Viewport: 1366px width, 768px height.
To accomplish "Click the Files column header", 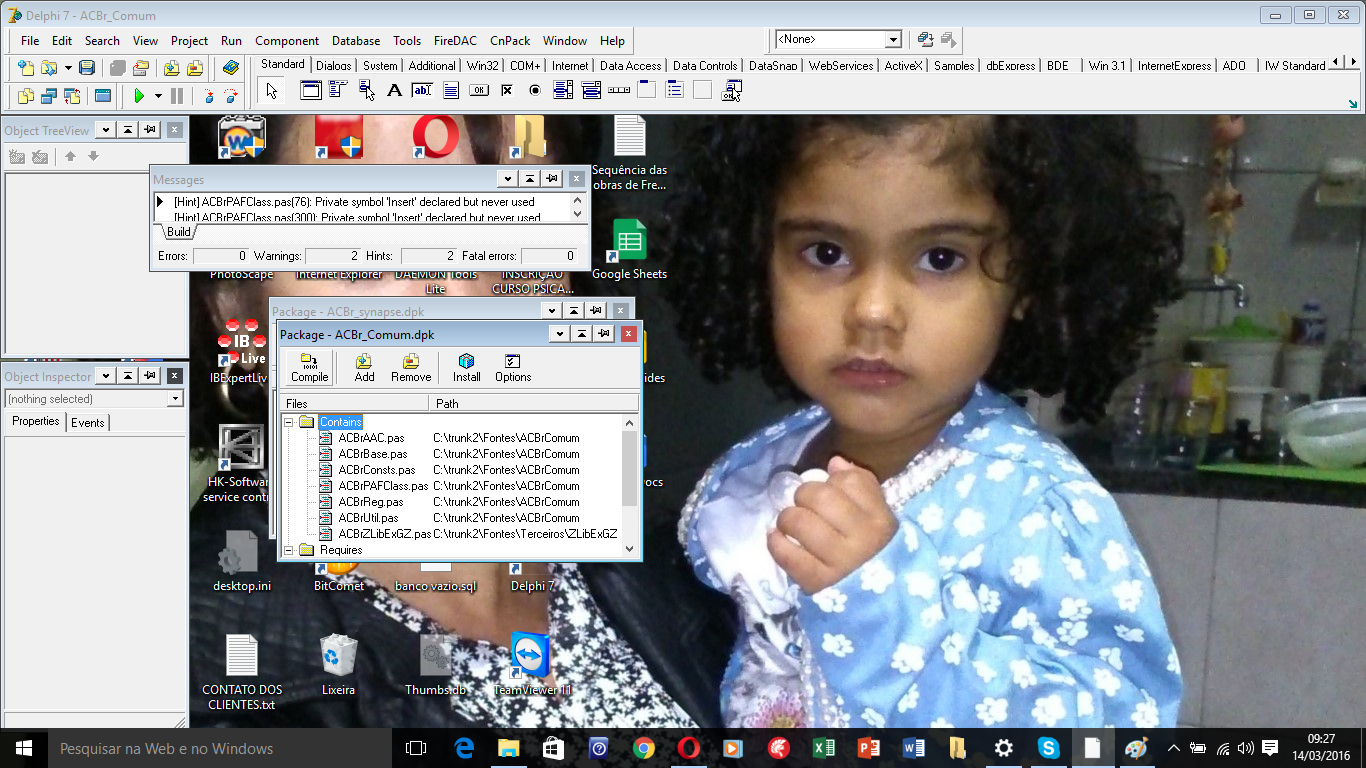I will (356, 403).
